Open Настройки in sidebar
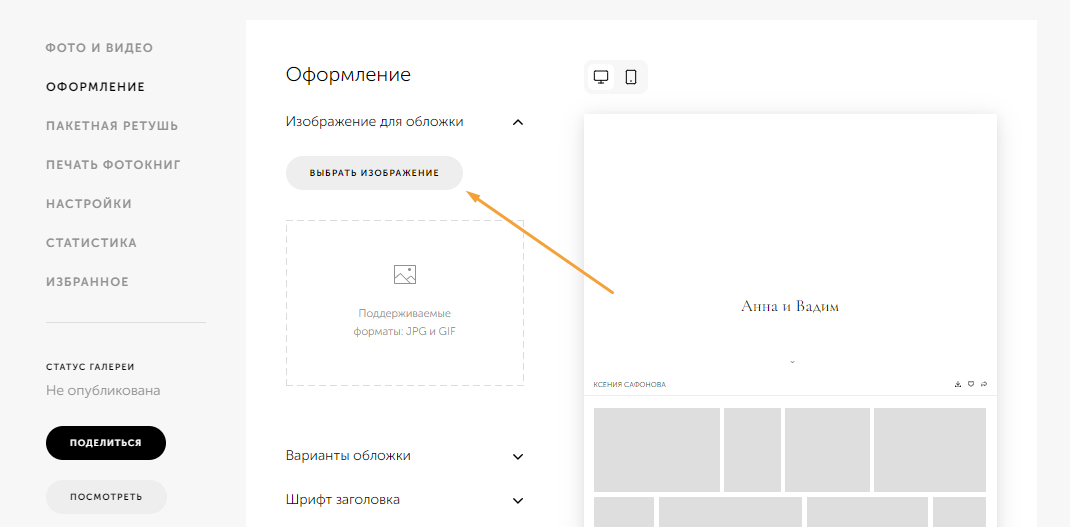1070x527 pixels. tap(89, 204)
